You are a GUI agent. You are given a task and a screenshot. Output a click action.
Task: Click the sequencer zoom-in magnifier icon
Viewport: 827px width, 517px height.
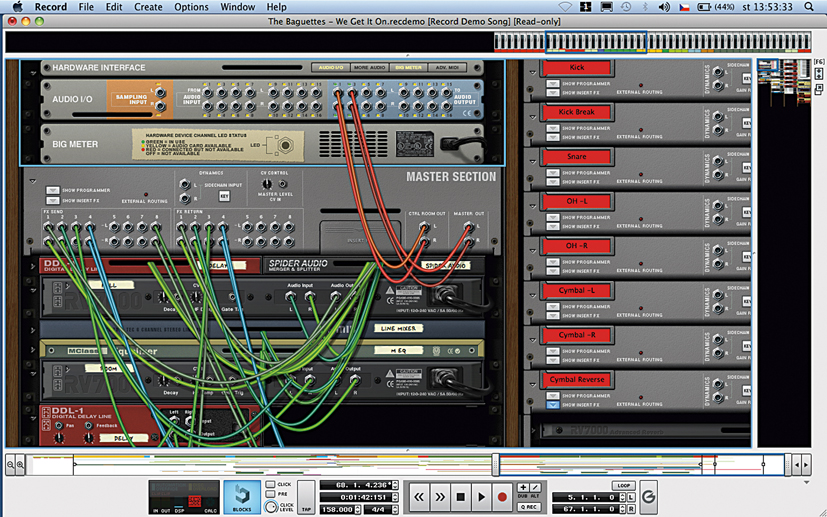(x=20, y=465)
